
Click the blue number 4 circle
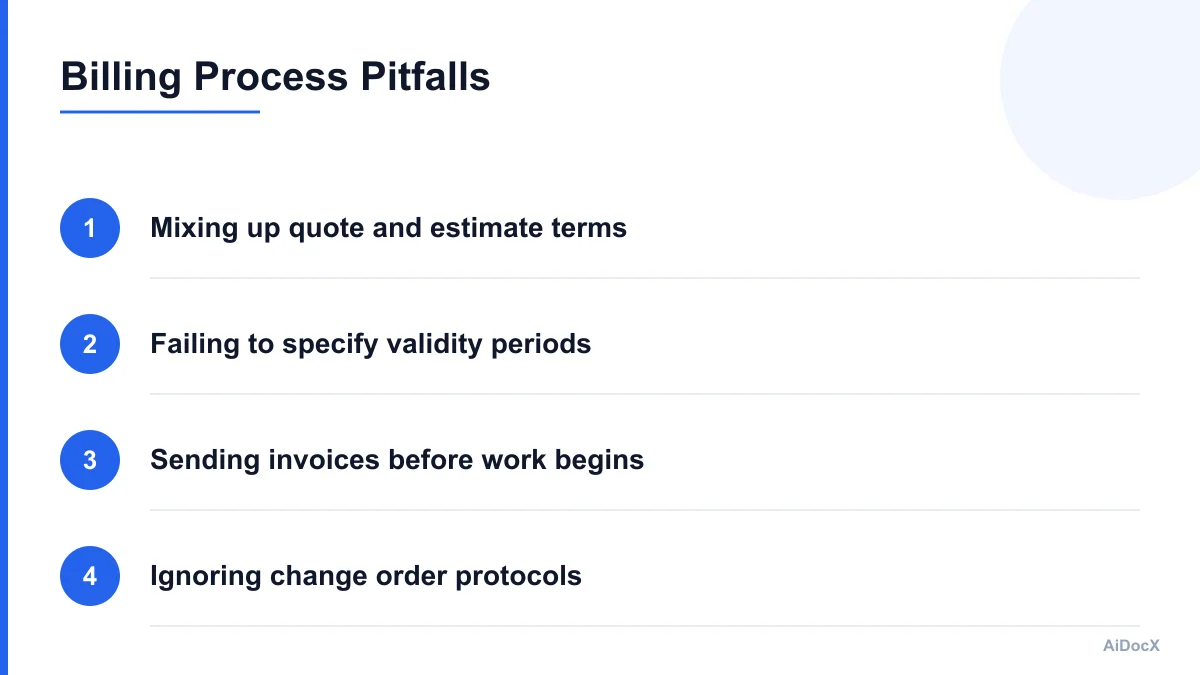pos(90,576)
